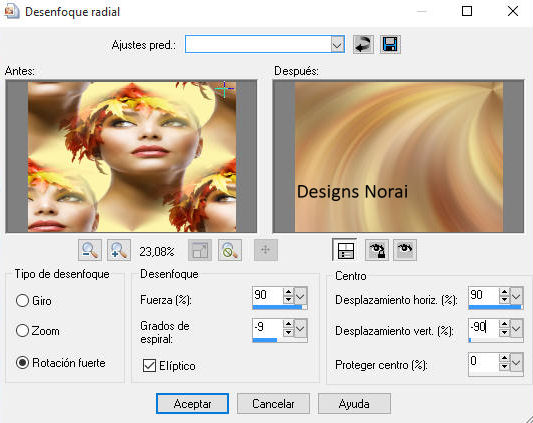The height and width of the screenshot is (423, 533).
Task: Click the proof preview eye icon
Action: (x=405, y=250)
